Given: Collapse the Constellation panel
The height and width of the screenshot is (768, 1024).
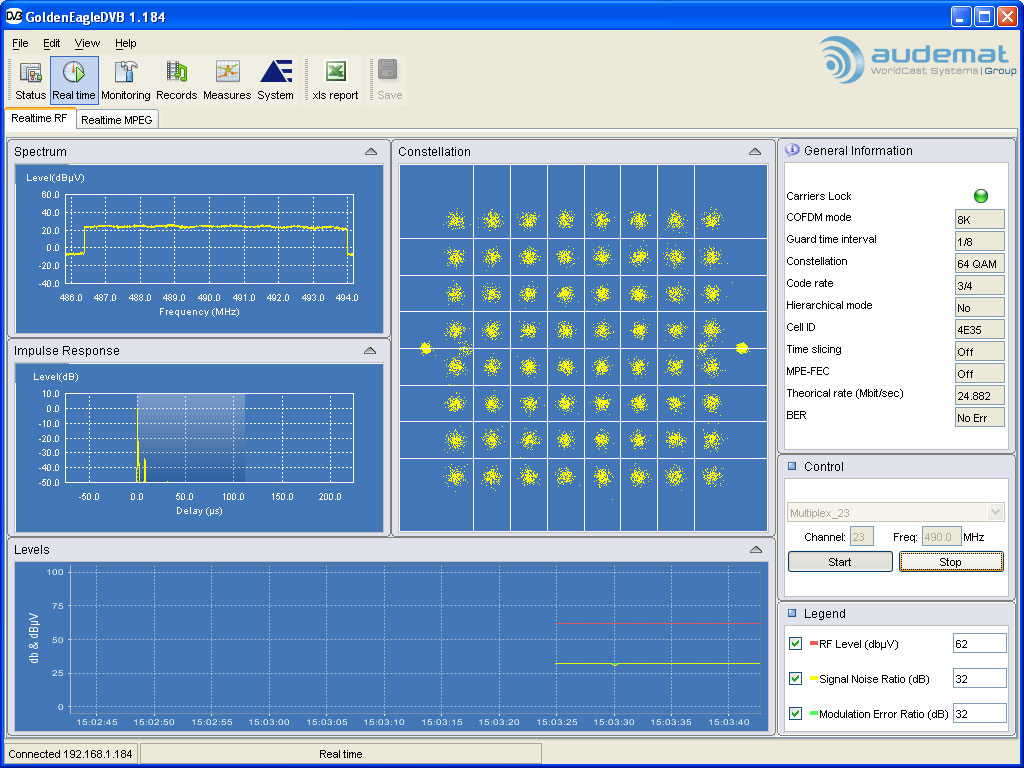Looking at the screenshot, I should click(755, 151).
